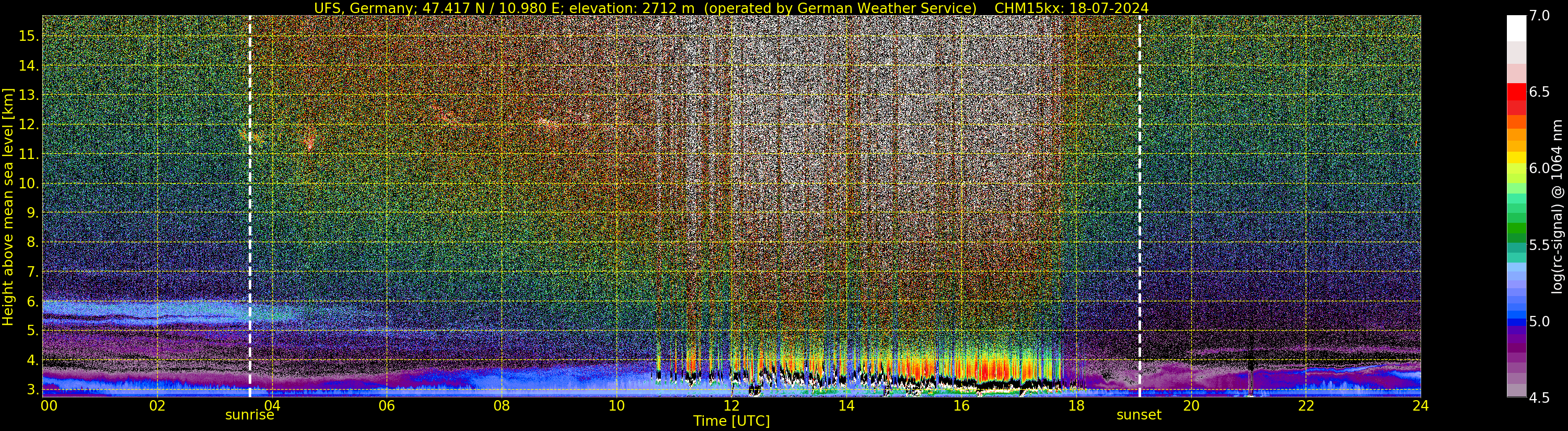Click the height axis tick '7.'
1568x431 pixels.
[x=32, y=271]
